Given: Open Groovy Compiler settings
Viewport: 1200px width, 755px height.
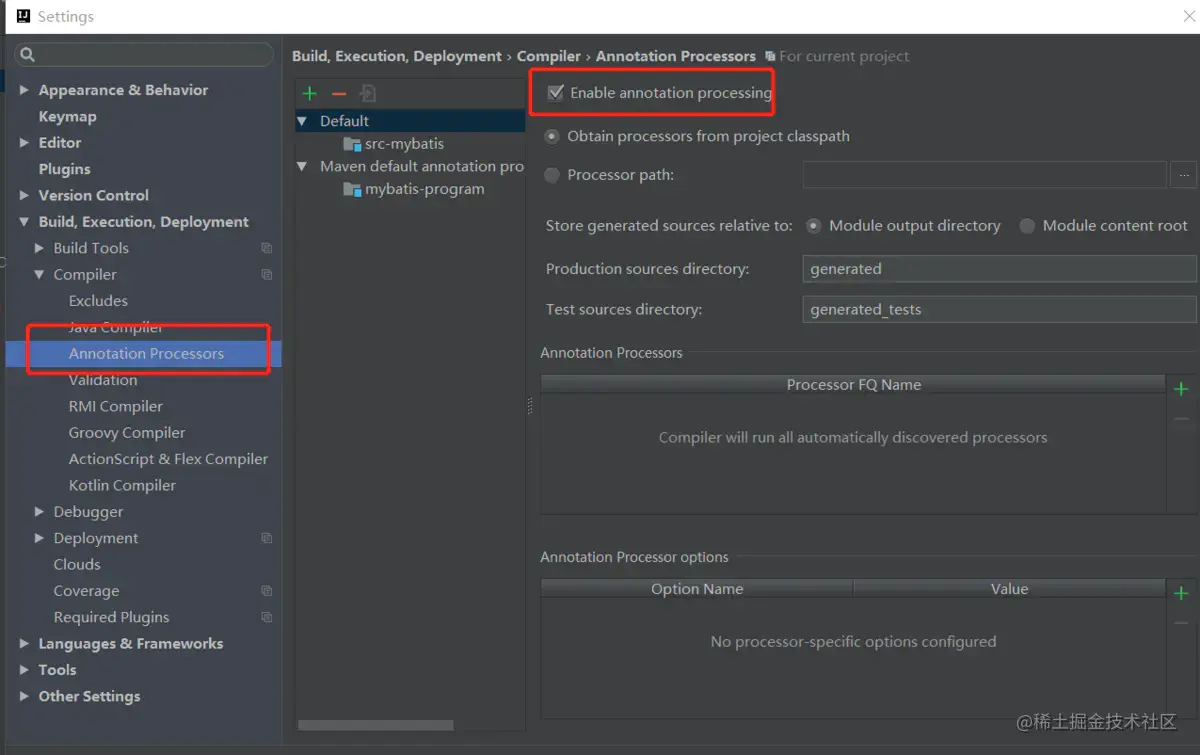Looking at the screenshot, I should 127,433.
